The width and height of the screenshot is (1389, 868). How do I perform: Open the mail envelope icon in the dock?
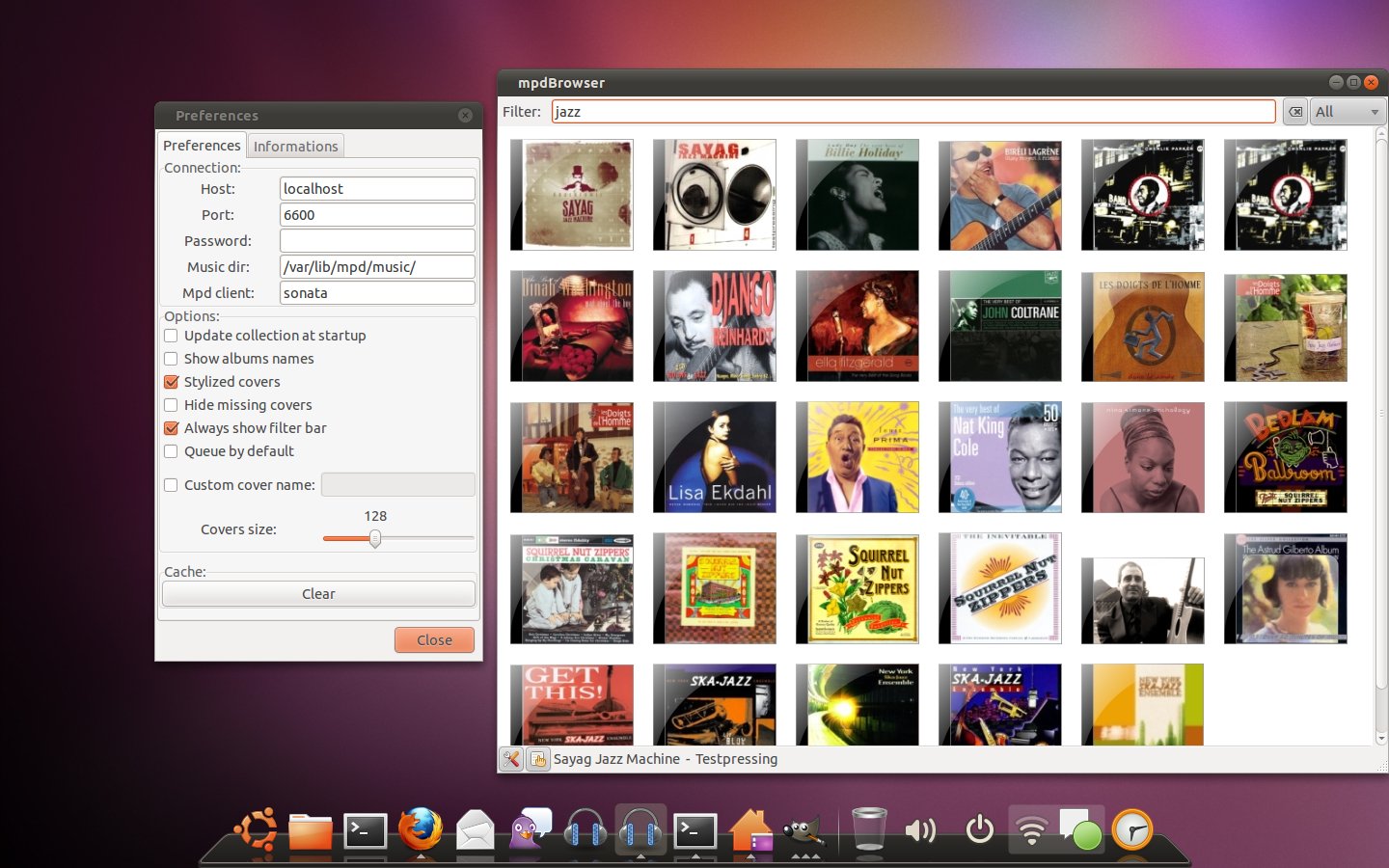[476, 830]
